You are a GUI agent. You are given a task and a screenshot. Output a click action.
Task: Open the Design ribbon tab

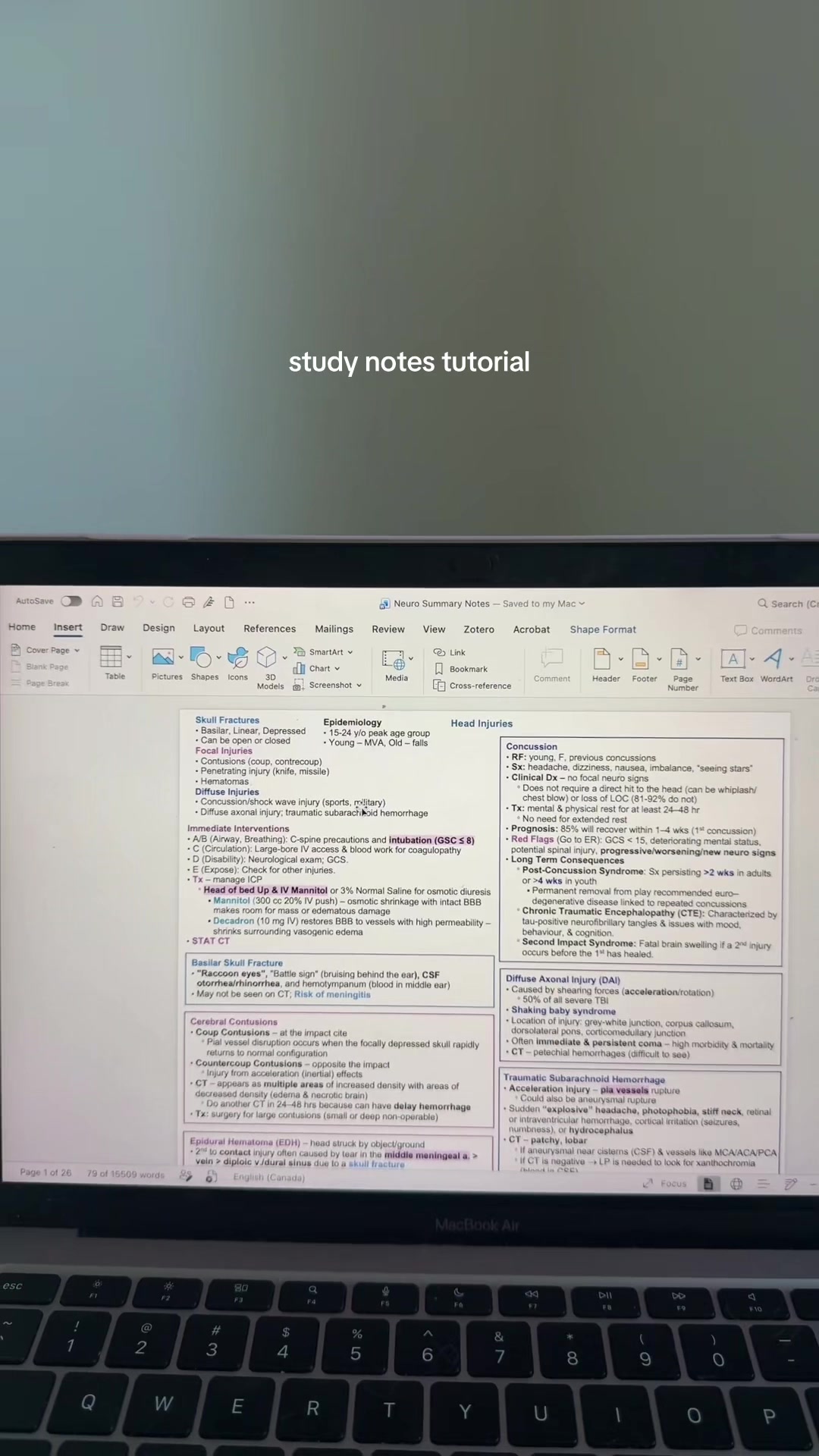coord(158,628)
